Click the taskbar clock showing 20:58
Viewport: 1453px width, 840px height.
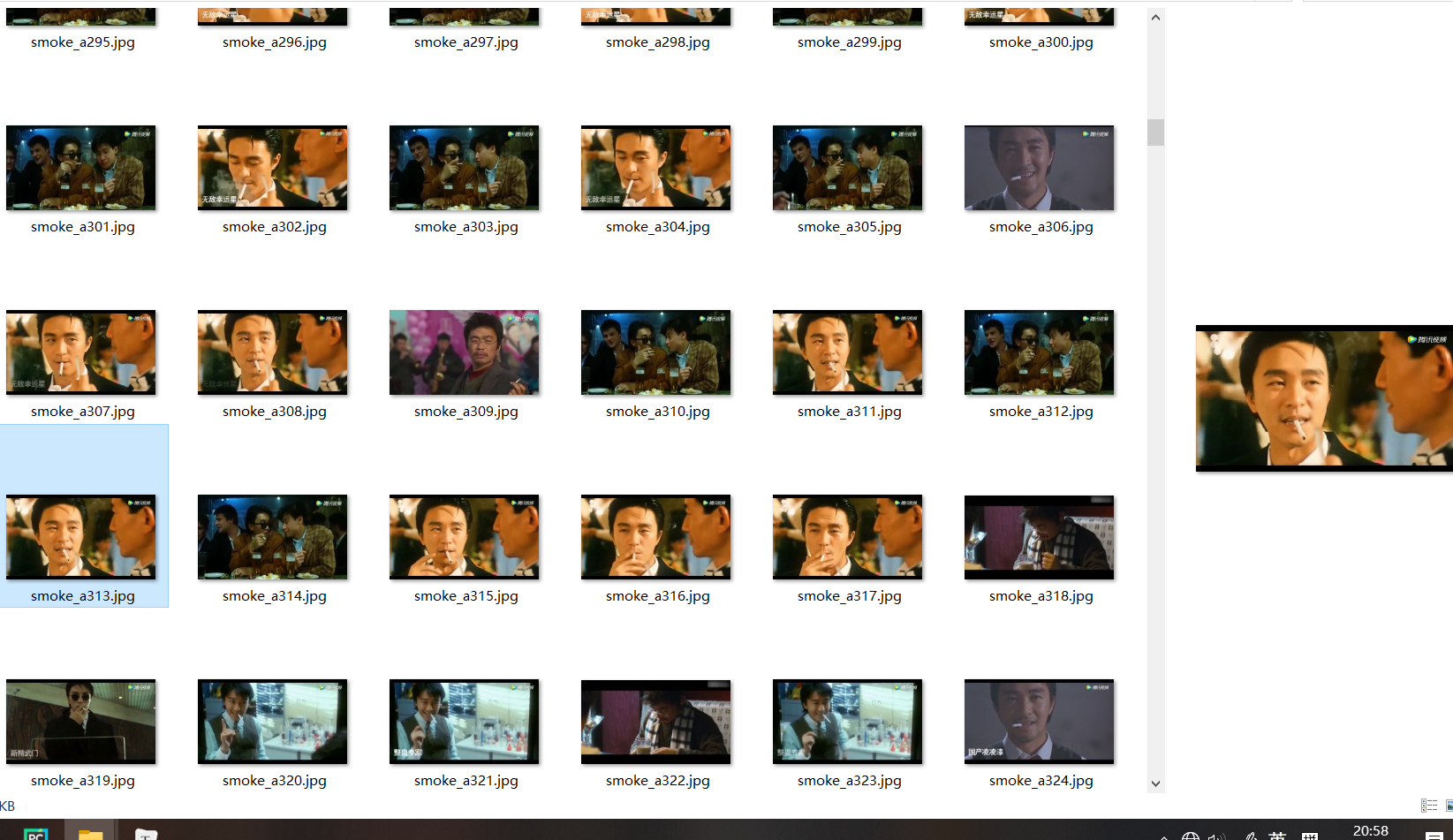point(1370,830)
